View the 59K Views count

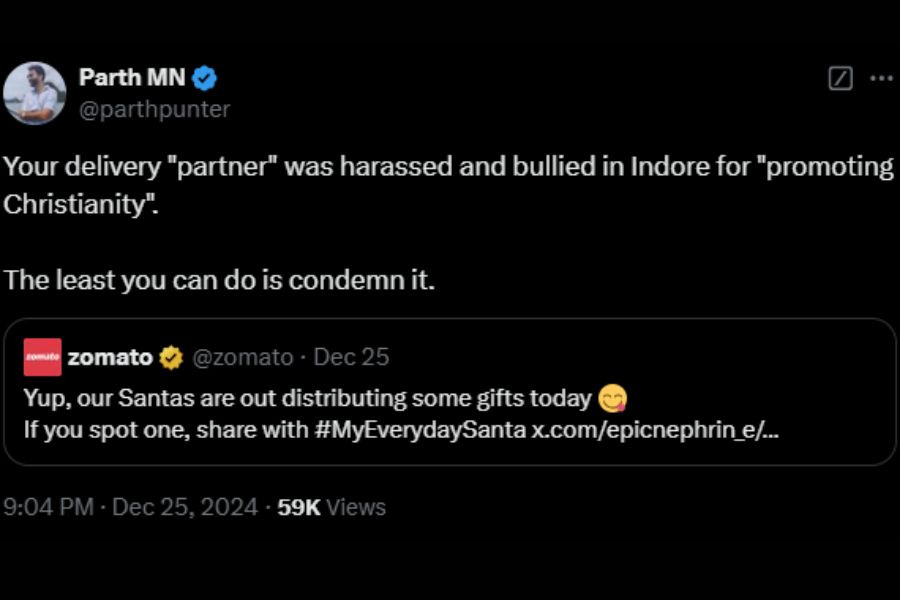[x=331, y=507]
